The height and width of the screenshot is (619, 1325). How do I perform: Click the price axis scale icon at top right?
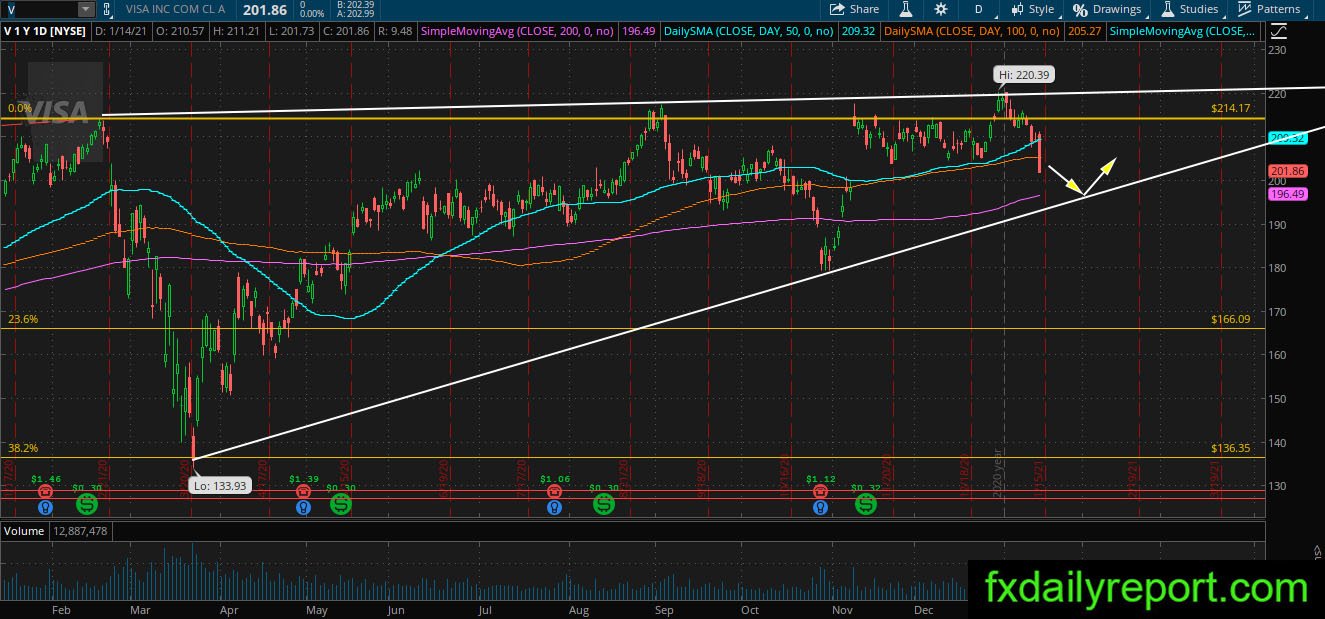click(x=1278, y=31)
